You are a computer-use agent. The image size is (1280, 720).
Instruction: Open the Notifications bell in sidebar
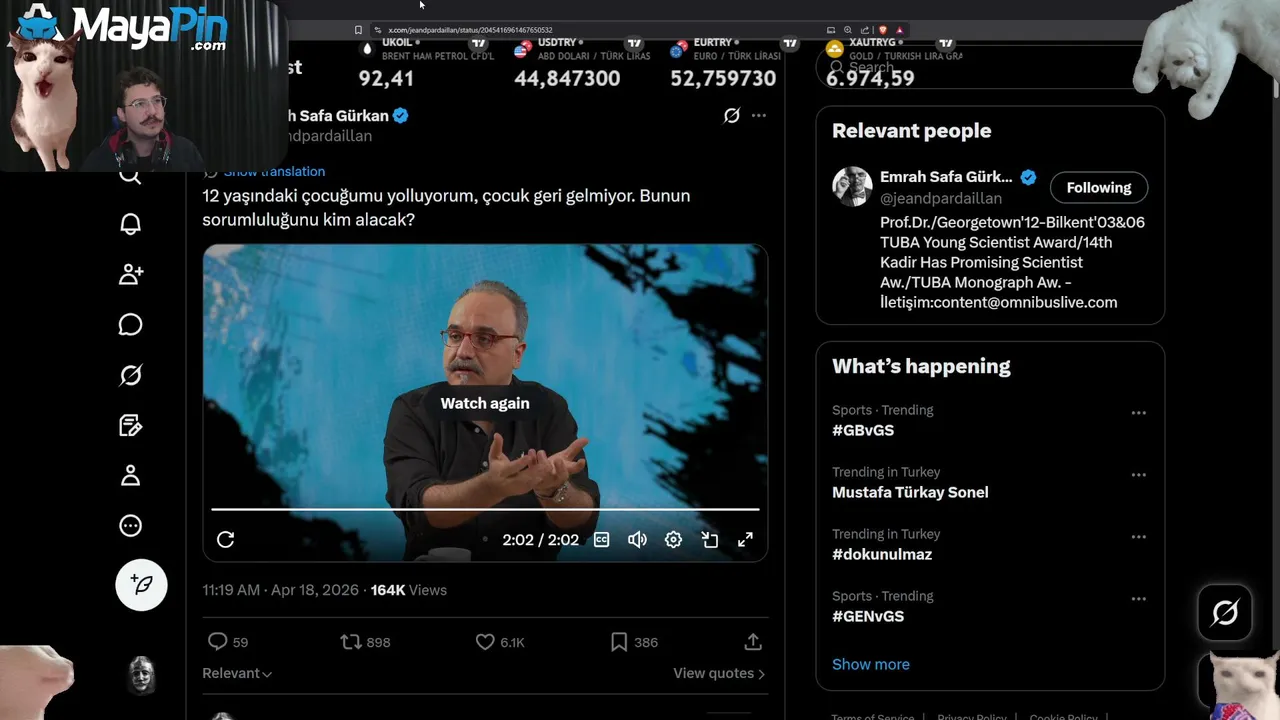tap(131, 224)
